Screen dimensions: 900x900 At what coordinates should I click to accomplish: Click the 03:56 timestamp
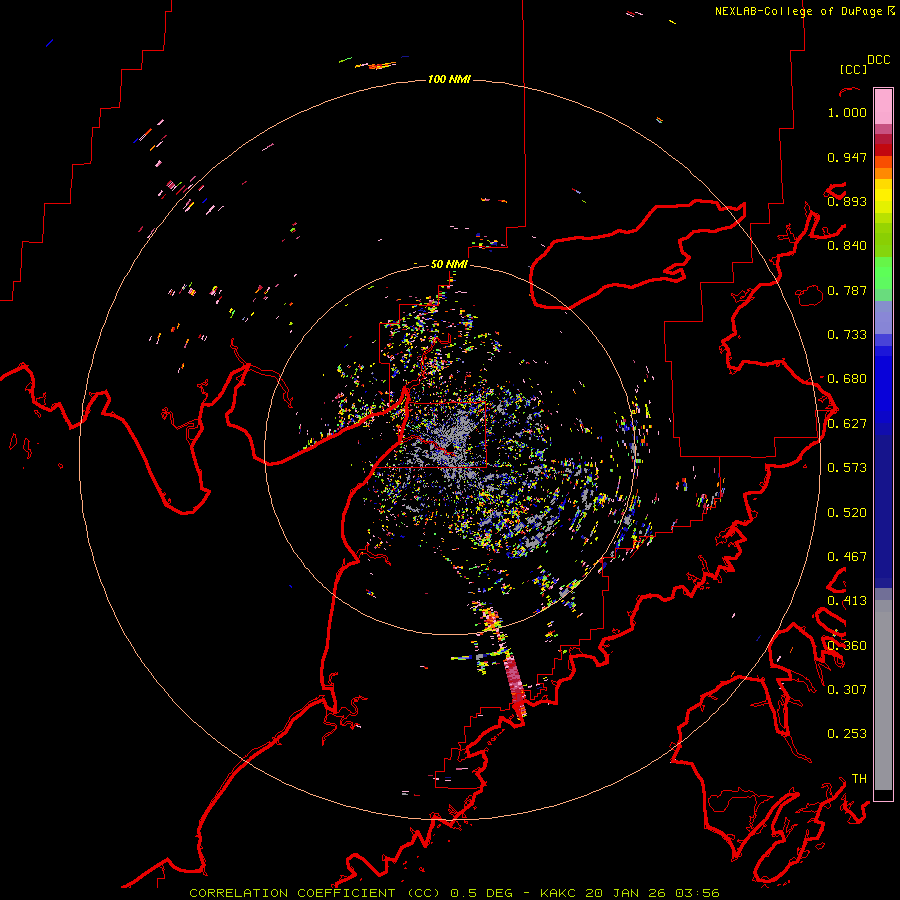pyautogui.click(x=697, y=893)
